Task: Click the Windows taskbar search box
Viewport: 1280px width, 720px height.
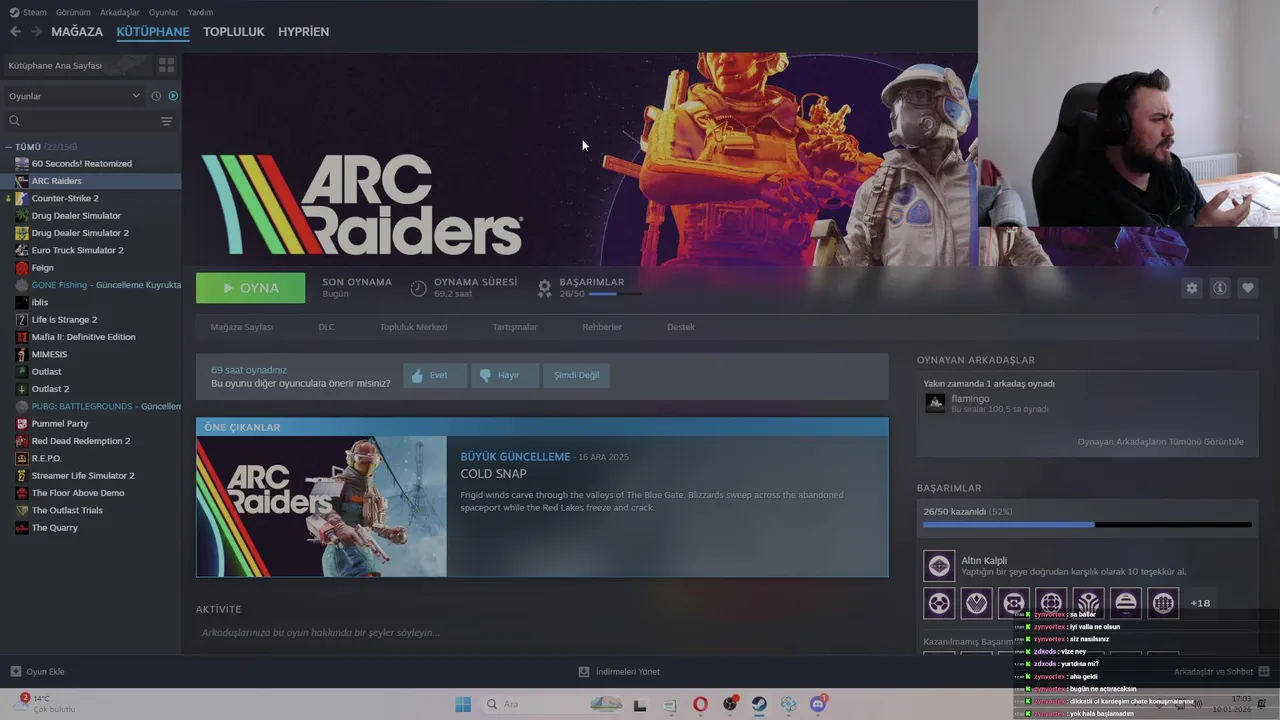Action: pyautogui.click(x=548, y=704)
